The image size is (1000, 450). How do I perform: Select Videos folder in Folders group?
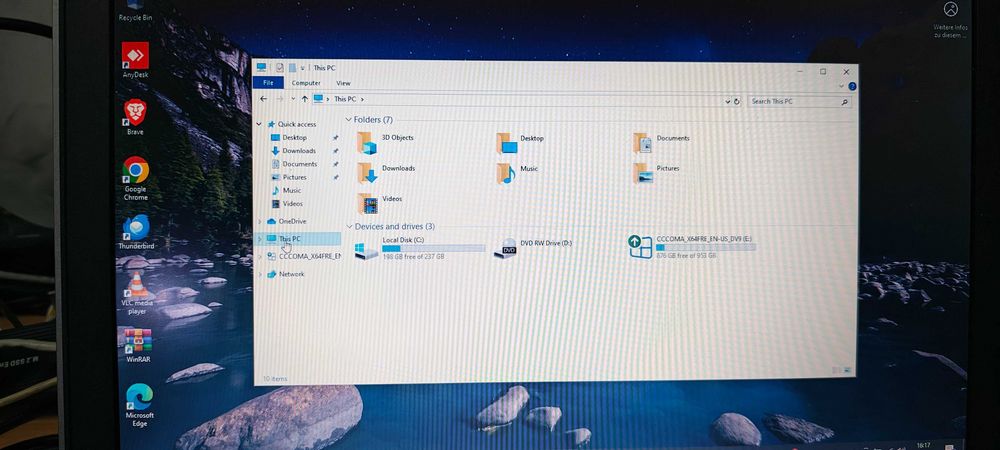(380, 203)
